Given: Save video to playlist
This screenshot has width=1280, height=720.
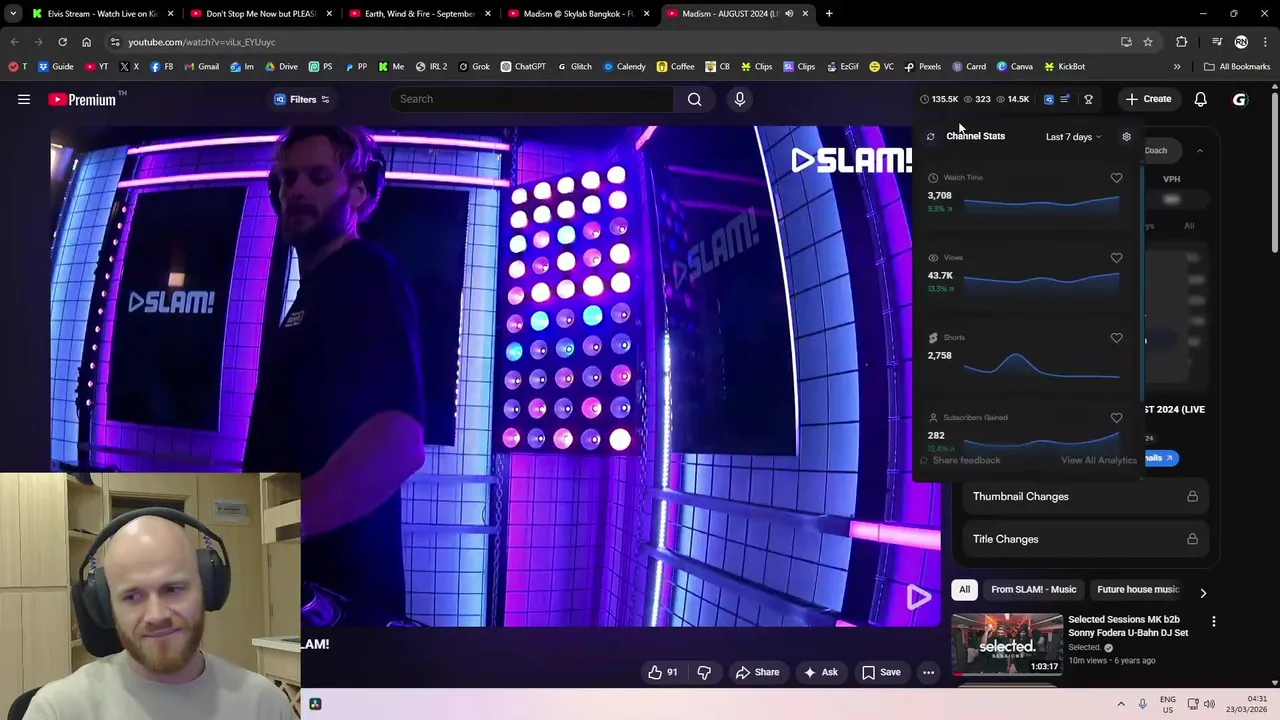Looking at the screenshot, I should pyautogui.click(x=881, y=672).
